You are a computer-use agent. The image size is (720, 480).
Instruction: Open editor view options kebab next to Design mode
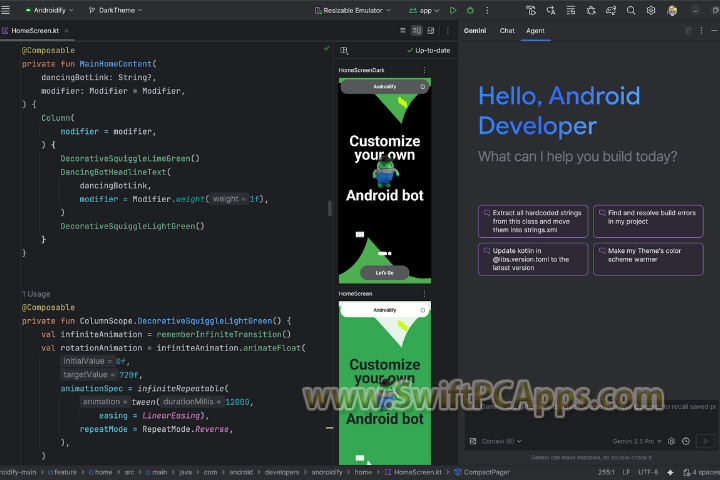coord(448,30)
